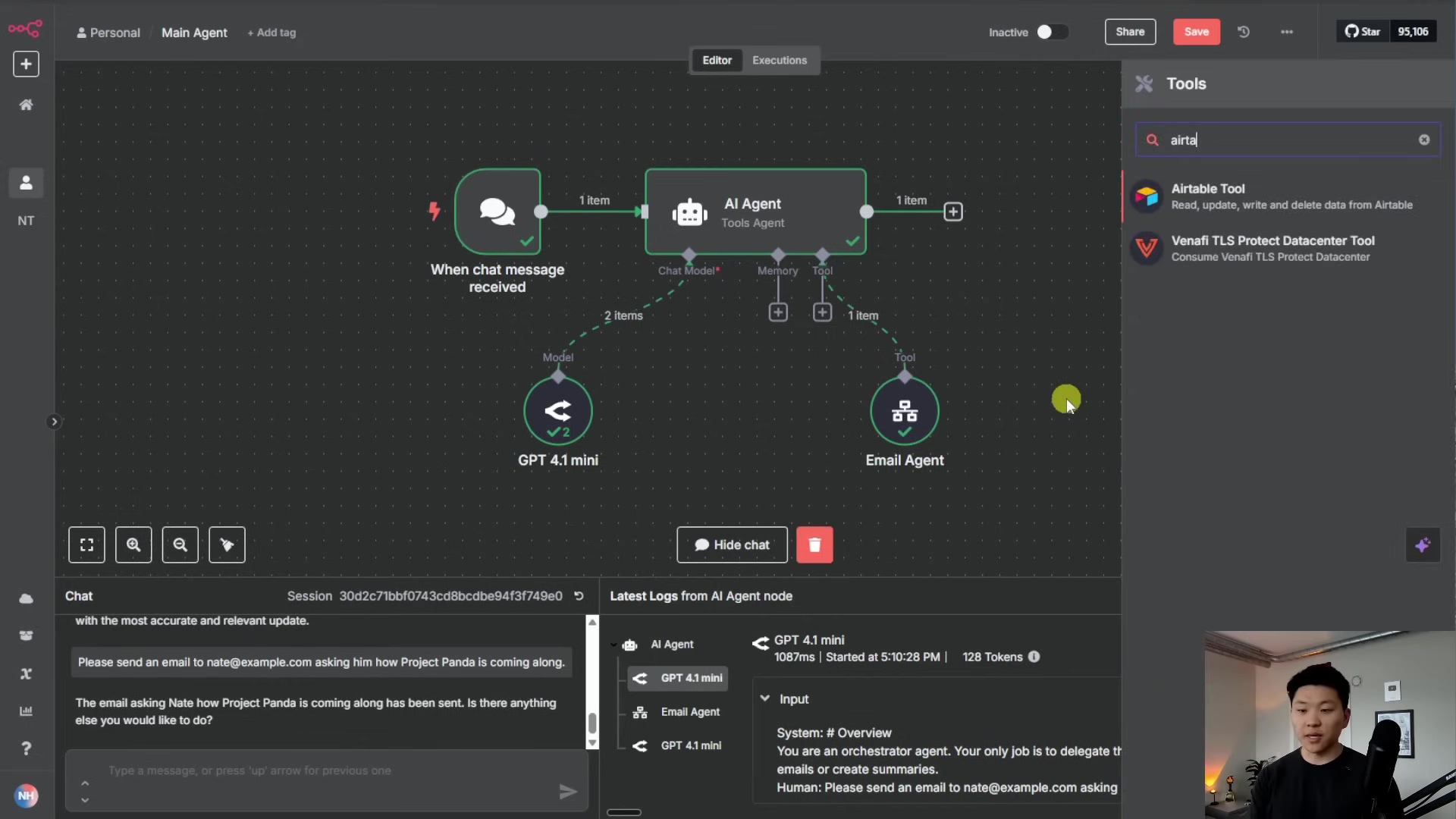Click the reset session icon in Chat panel
Screen dimensions: 1456x819
click(578, 596)
